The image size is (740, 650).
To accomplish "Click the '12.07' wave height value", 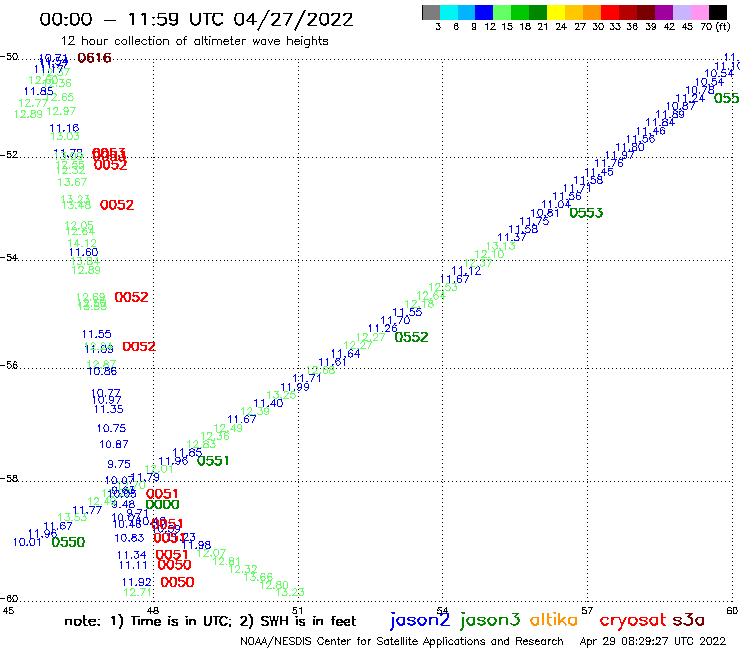I will [211, 553].
